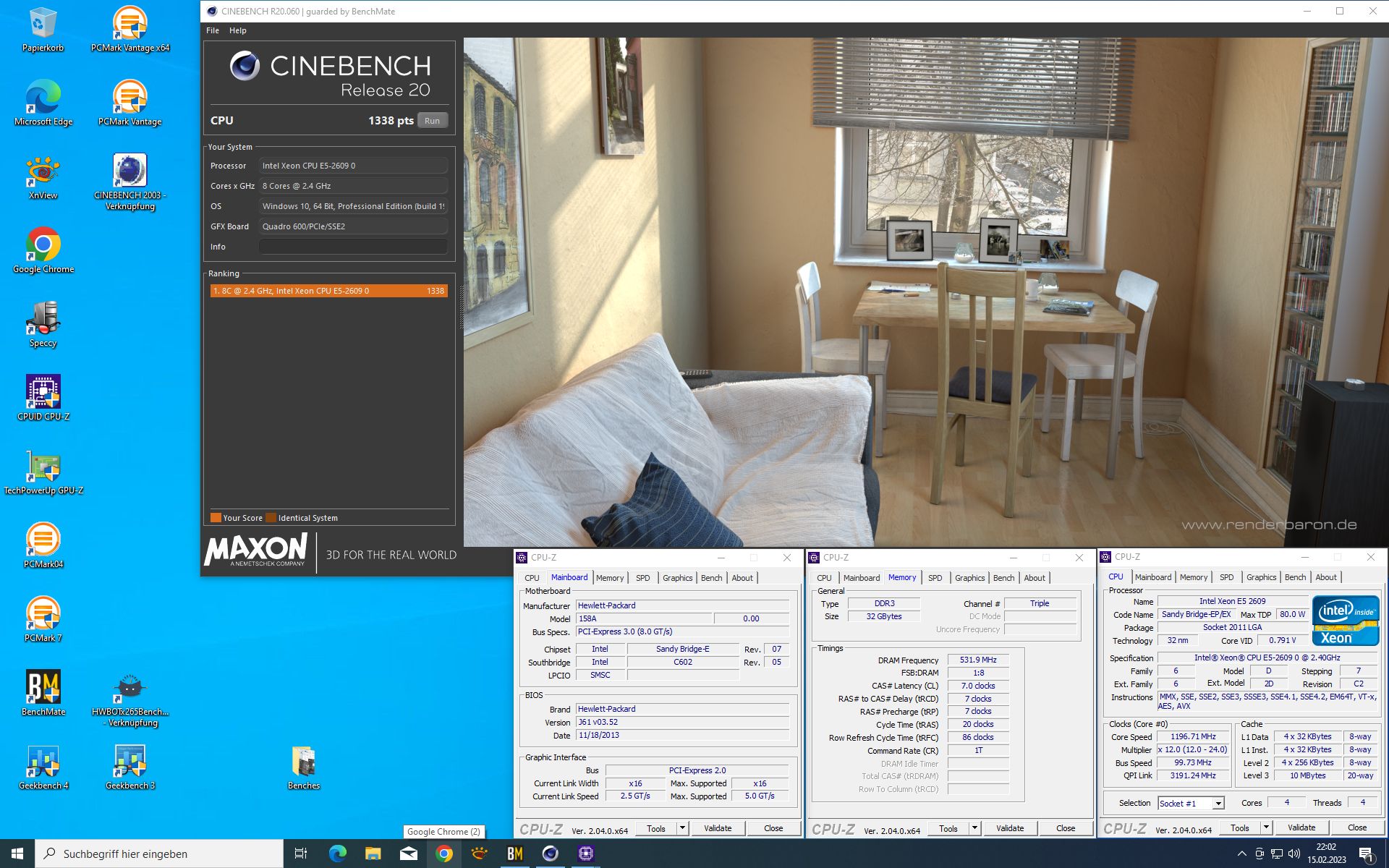Open Cinebench Help menu
The image size is (1389, 868).
coord(238,30)
